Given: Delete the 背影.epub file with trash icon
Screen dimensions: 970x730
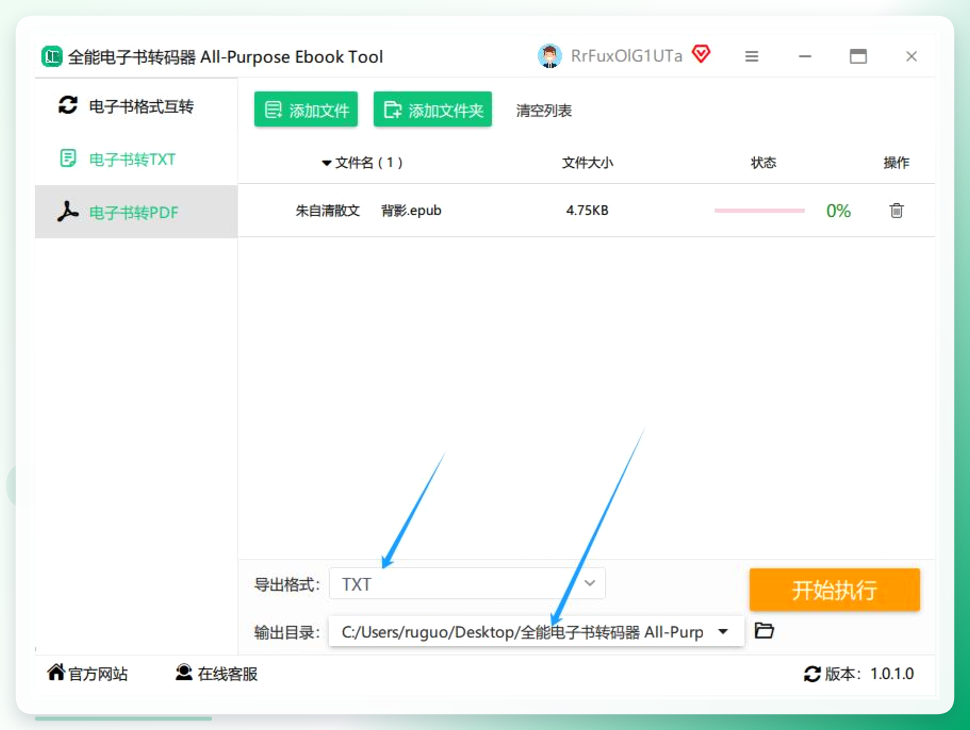Looking at the screenshot, I should [x=896, y=210].
